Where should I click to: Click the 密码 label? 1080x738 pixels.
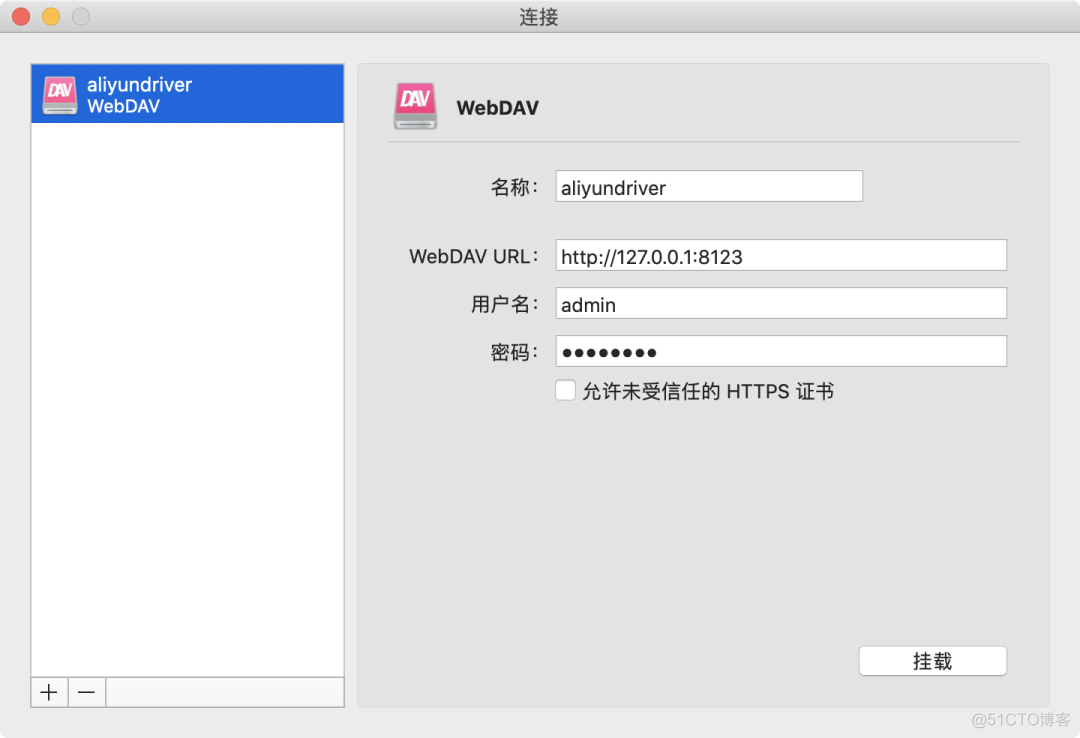(514, 352)
